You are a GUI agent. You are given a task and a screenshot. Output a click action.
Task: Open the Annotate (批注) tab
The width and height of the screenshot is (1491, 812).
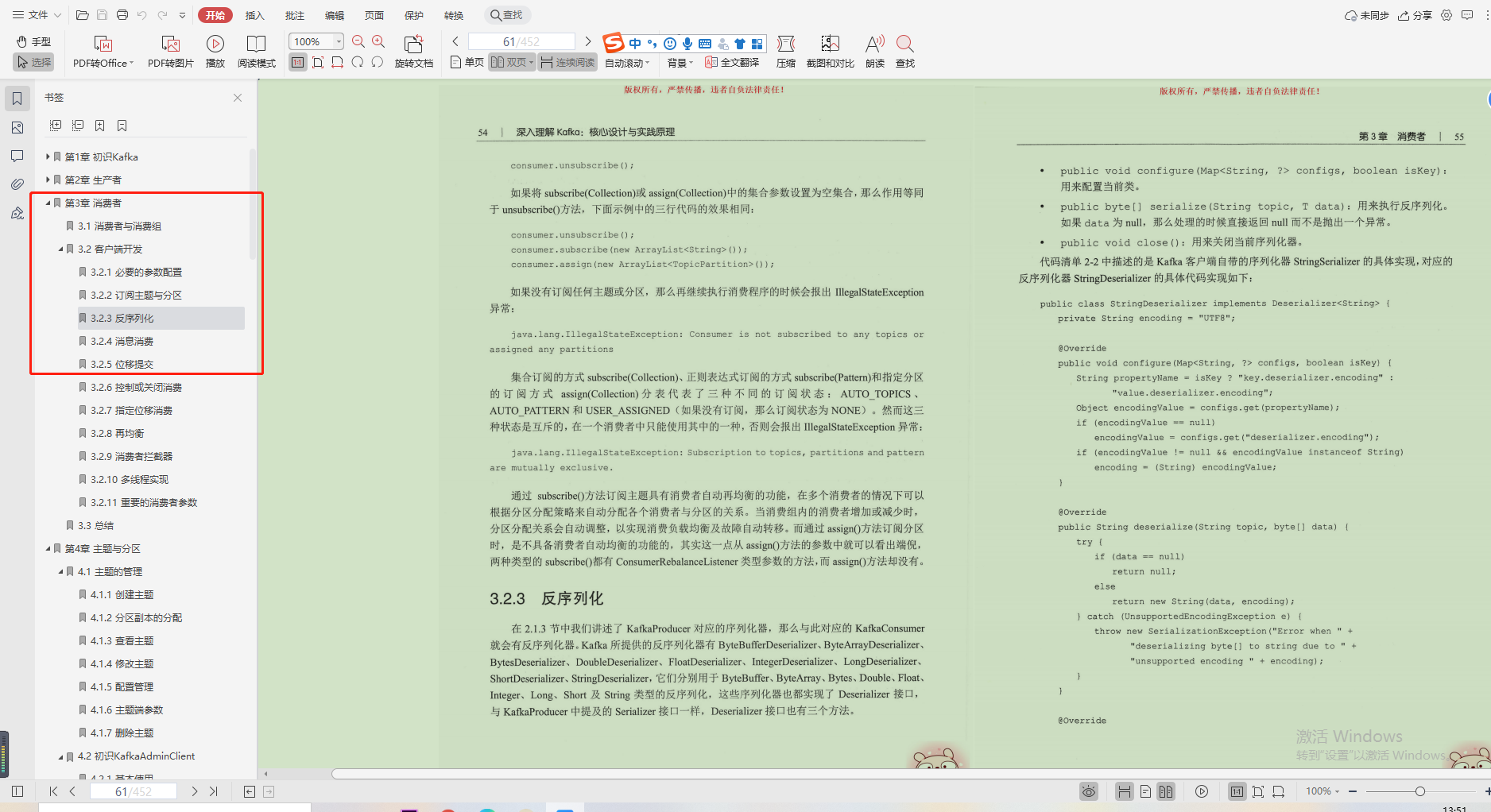coord(294,15)
